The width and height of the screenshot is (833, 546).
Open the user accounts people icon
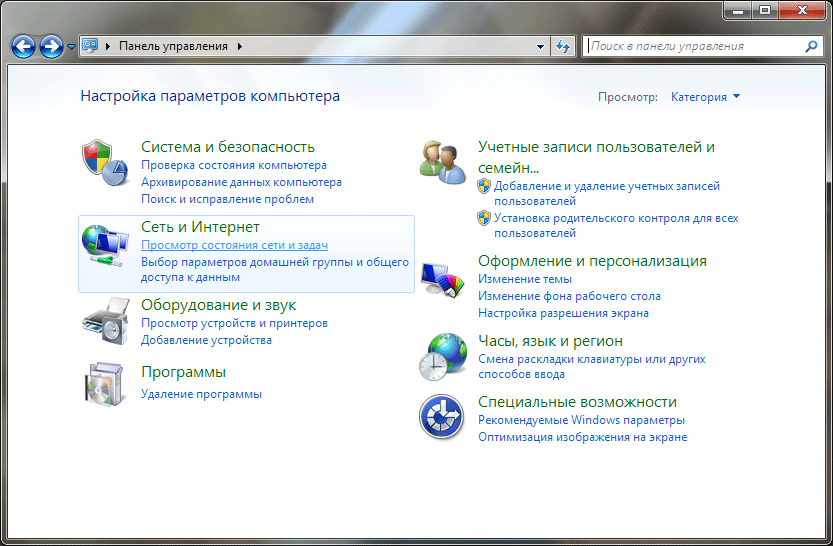tap(442, 162)
